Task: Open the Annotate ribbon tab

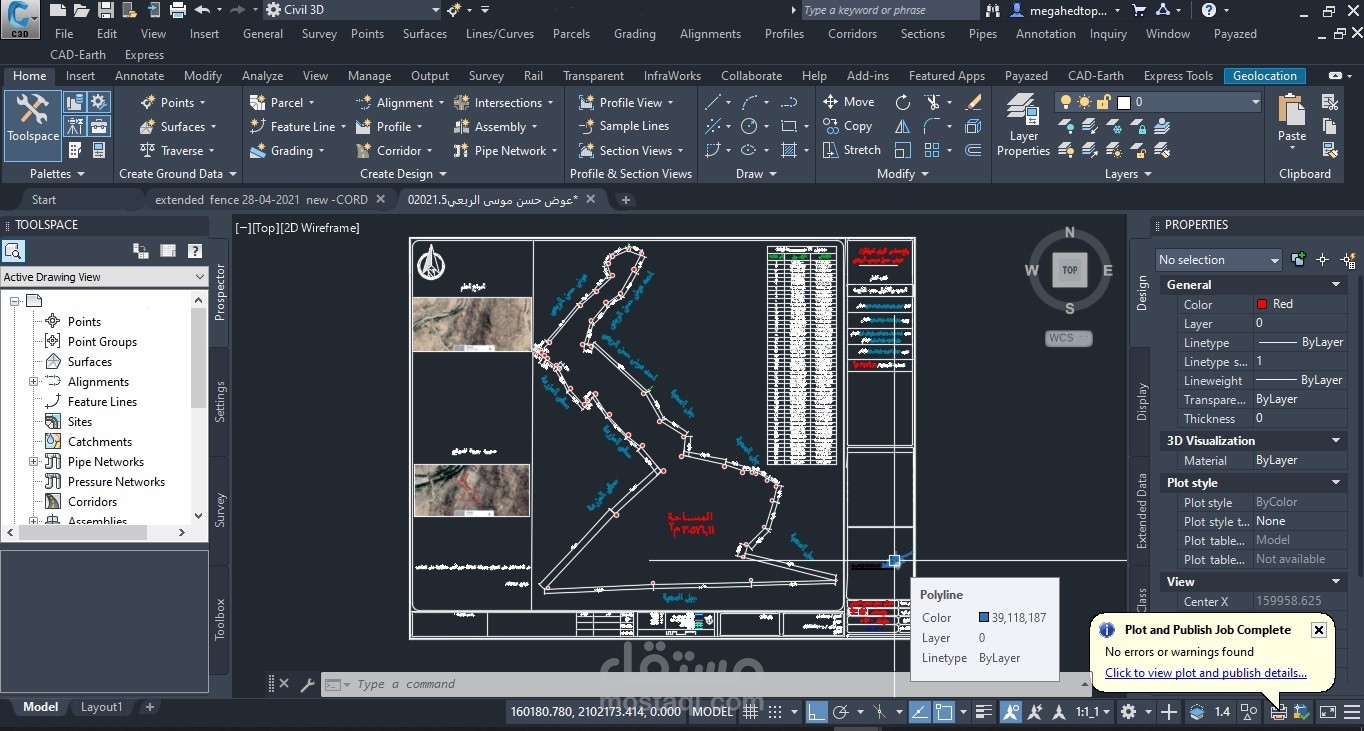Action: [x=139, y=76]
